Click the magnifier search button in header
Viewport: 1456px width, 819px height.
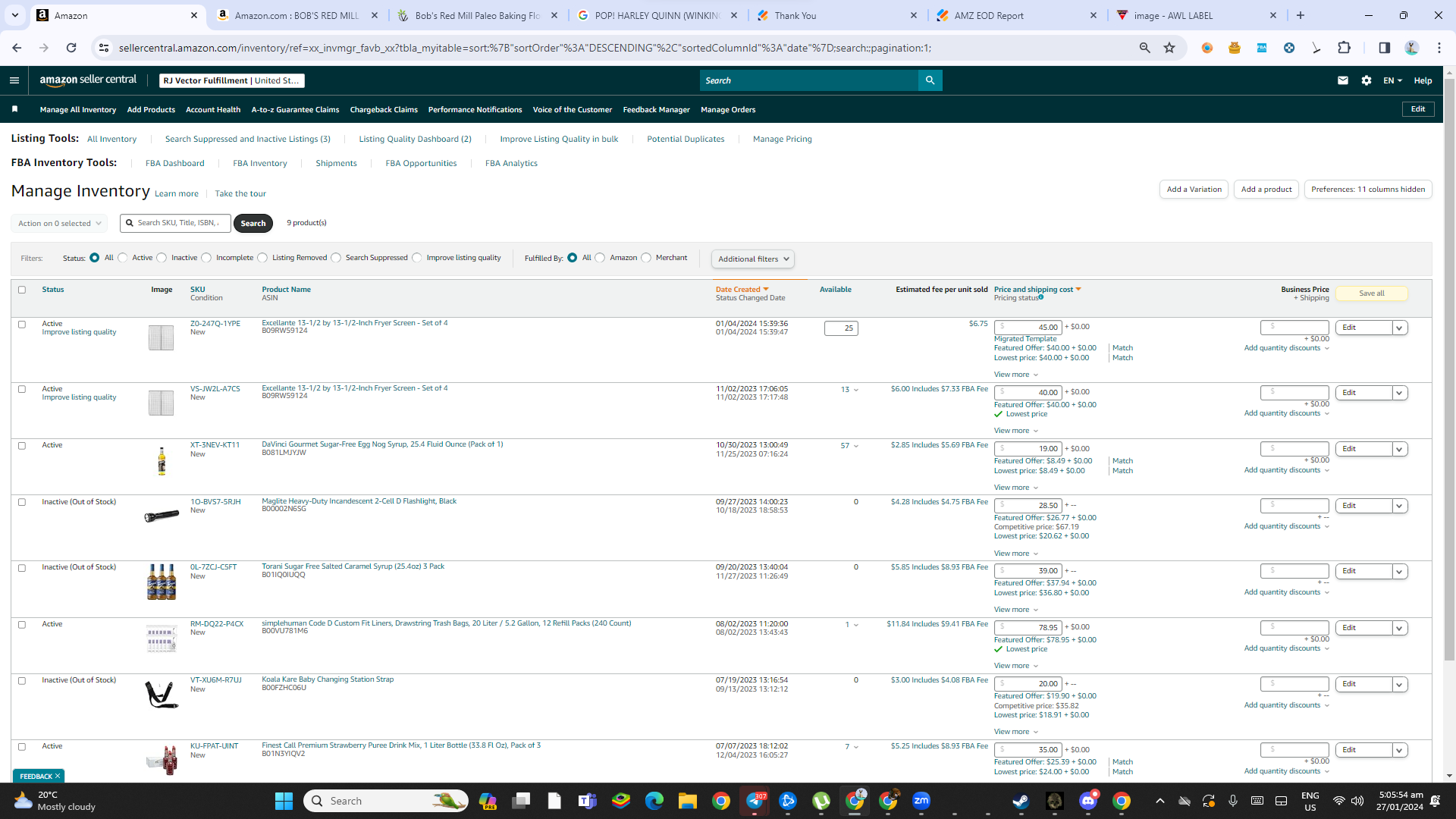930,80
